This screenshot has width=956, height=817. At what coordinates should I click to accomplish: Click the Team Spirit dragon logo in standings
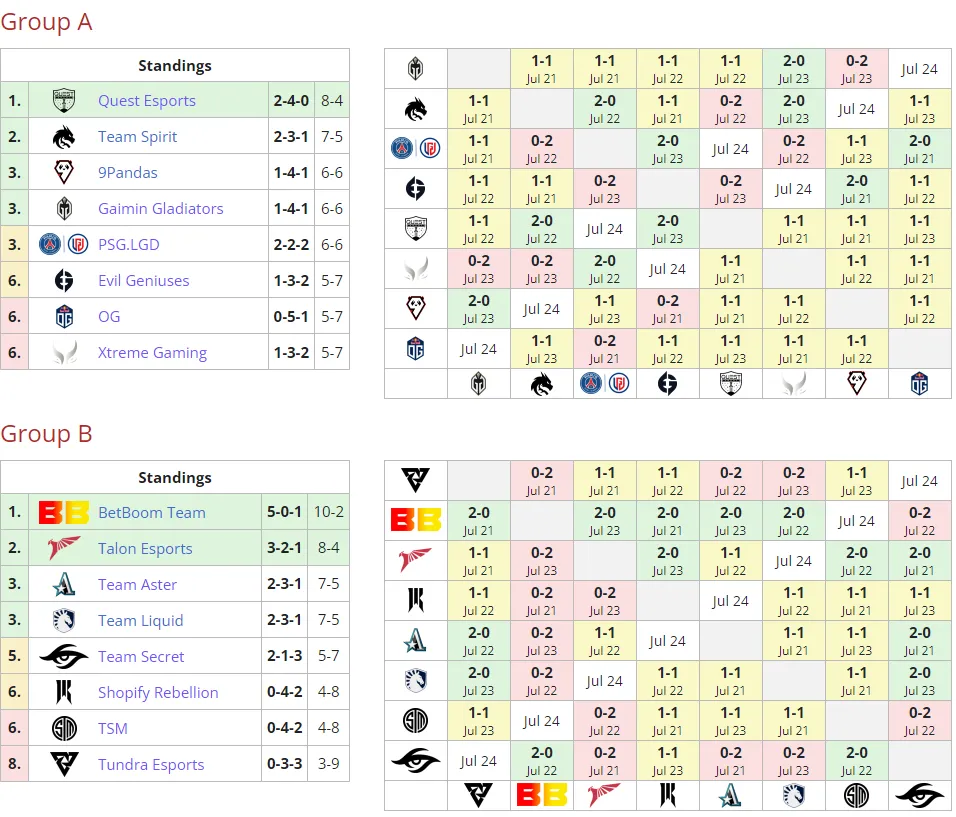(x=64, y=137)
